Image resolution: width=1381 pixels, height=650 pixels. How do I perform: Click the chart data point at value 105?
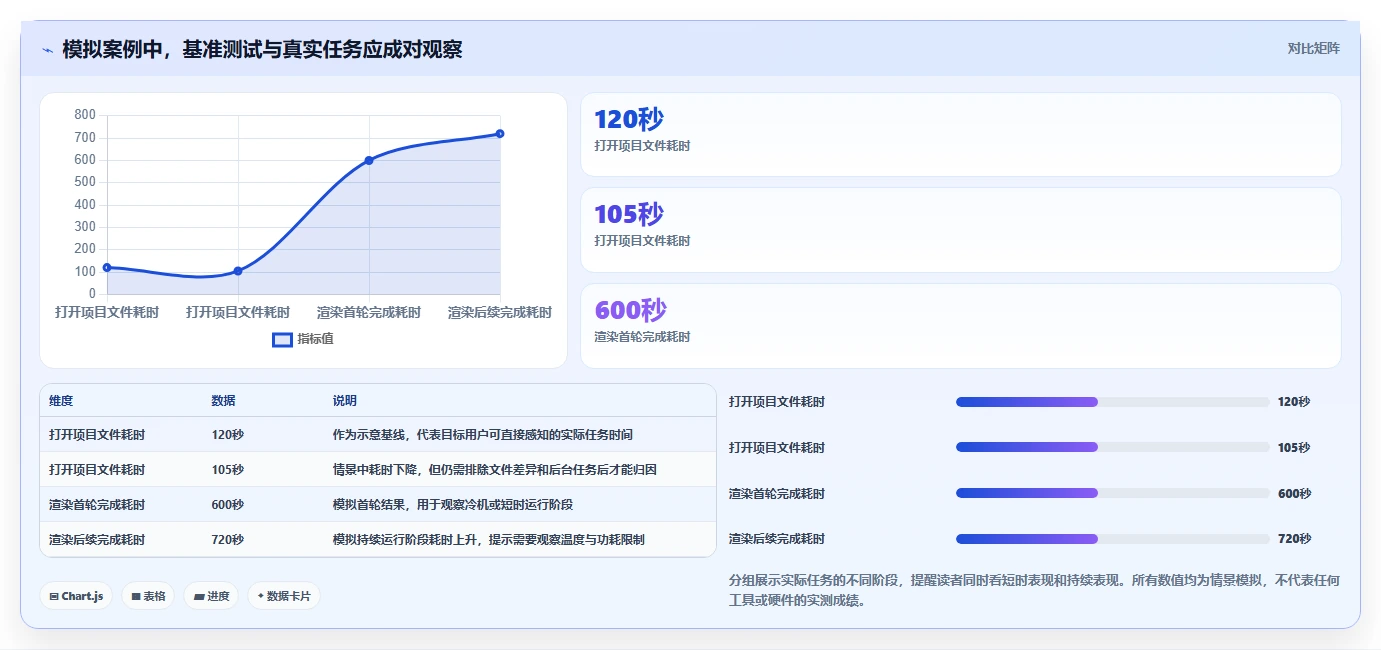coord(238,271)
